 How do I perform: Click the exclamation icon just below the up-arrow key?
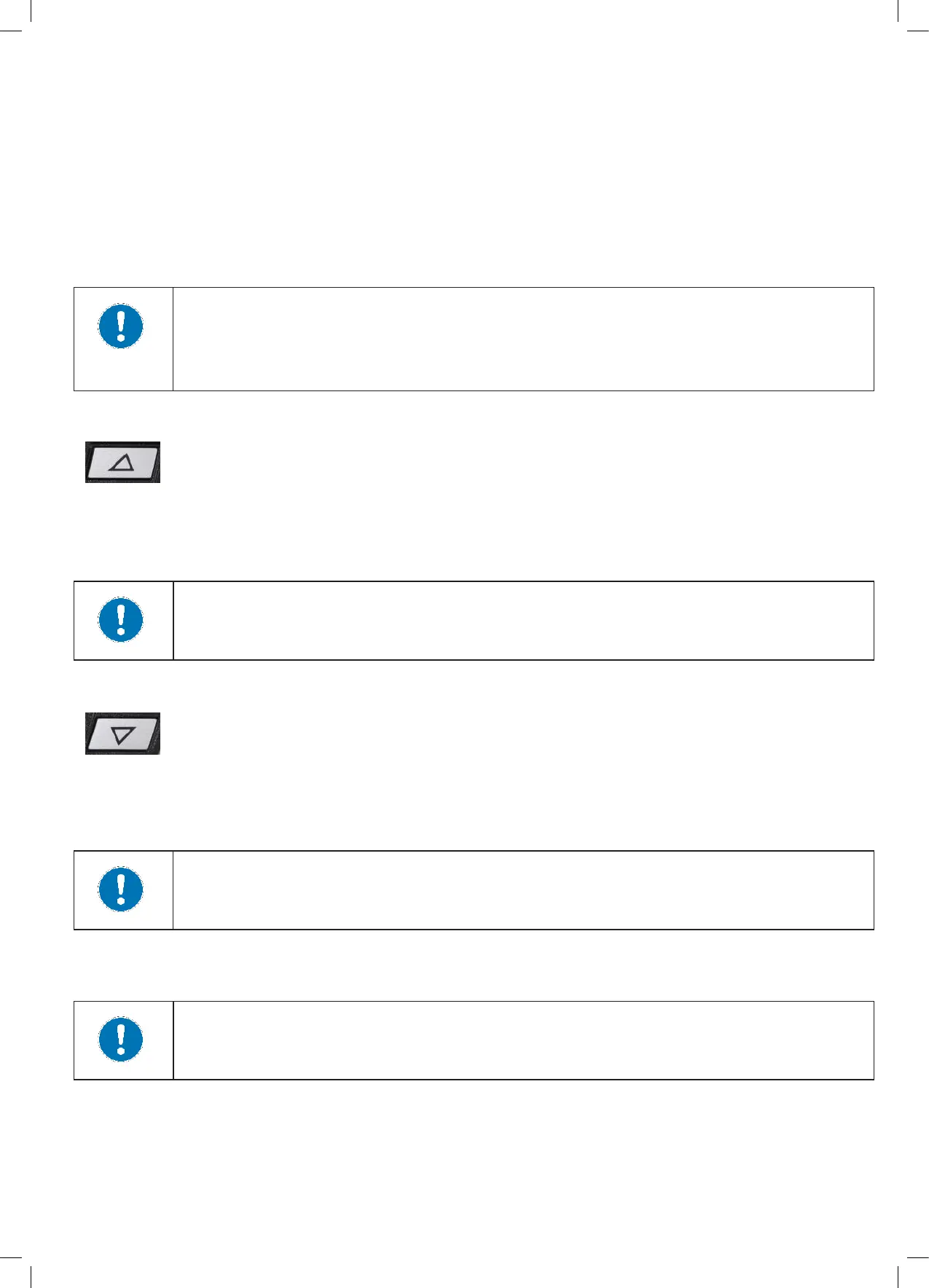click(x=121, y=620)
